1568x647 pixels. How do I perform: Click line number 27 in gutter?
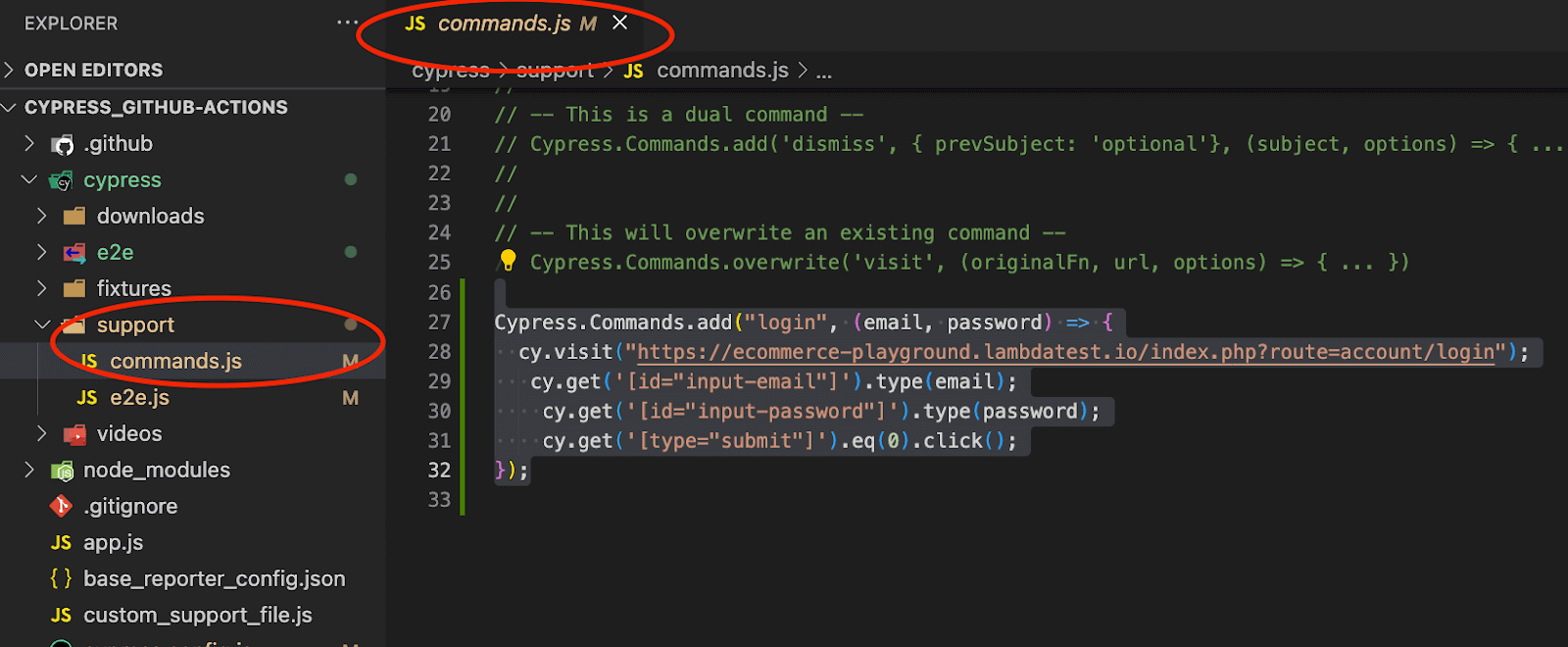[439, 322]
